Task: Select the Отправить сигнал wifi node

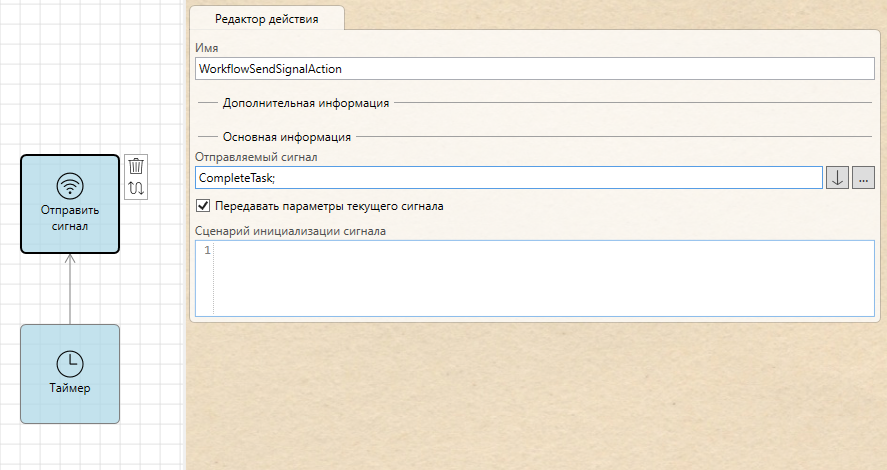Action: tap(70, 204)
